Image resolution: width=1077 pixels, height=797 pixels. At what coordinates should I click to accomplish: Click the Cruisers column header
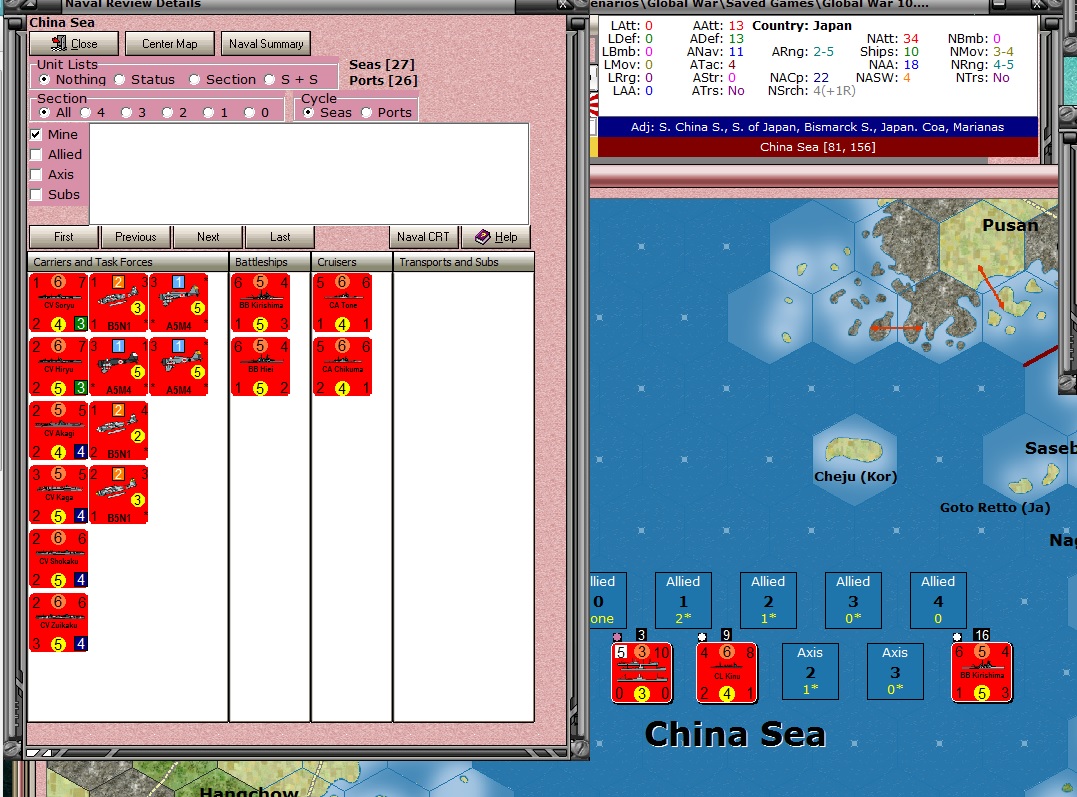[x=352, y=262]
